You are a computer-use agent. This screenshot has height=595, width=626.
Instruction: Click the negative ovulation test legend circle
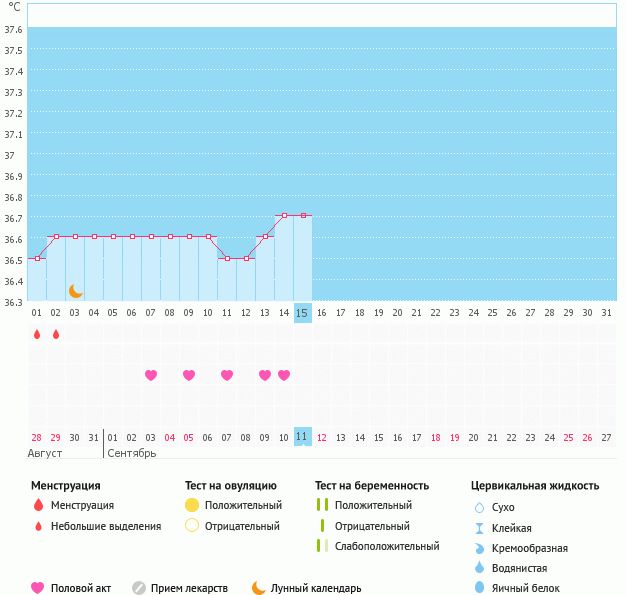point(192,526)
